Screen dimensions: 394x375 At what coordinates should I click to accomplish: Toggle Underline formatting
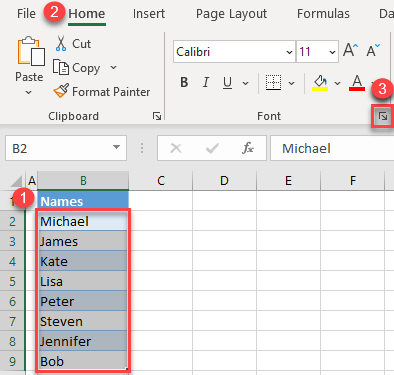pyautogui.click(x=227, y=82)
